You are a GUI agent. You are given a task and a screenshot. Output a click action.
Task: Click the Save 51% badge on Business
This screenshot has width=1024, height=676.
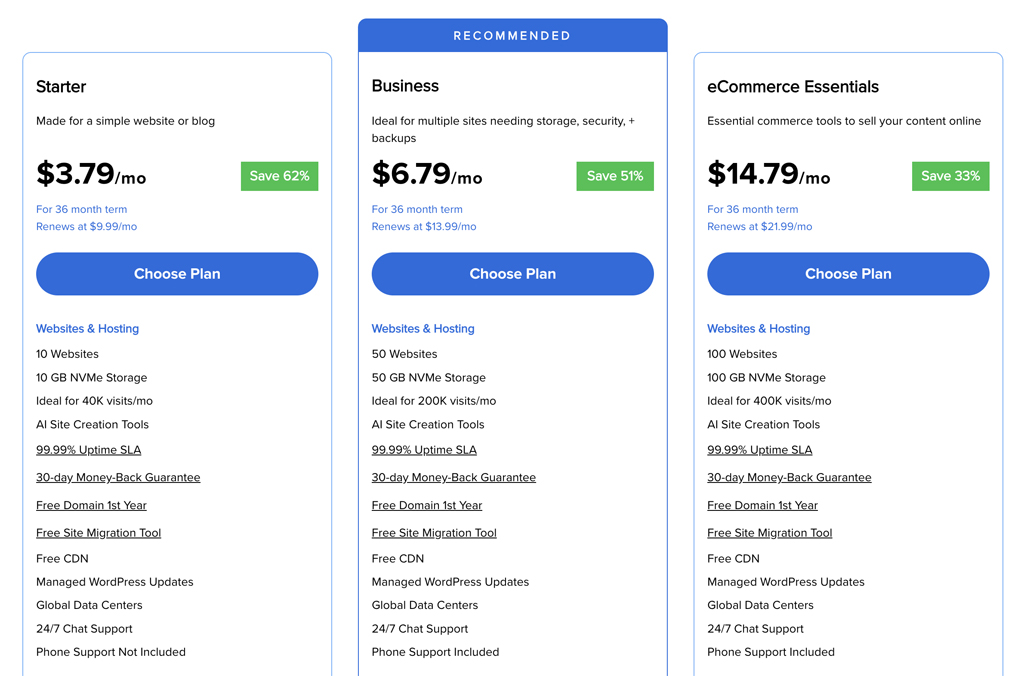(614, 176)
